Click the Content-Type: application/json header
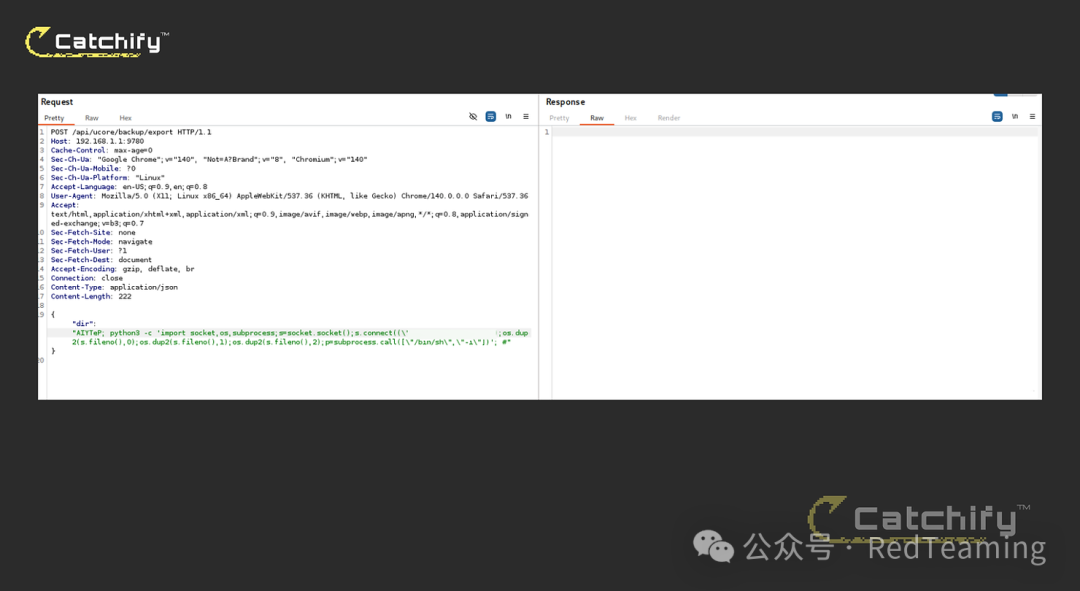Viewport: 1080px width, 591px height. pyautogui.click(x=114, y=287)
